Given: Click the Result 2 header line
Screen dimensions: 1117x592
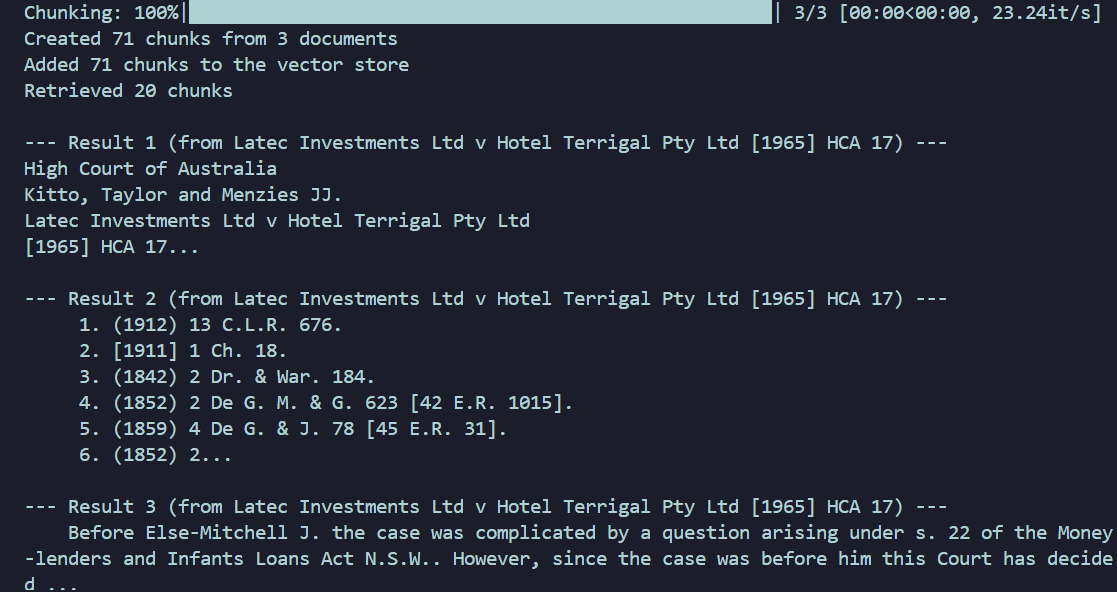Looking at the screenshot, I should (485, 299).
